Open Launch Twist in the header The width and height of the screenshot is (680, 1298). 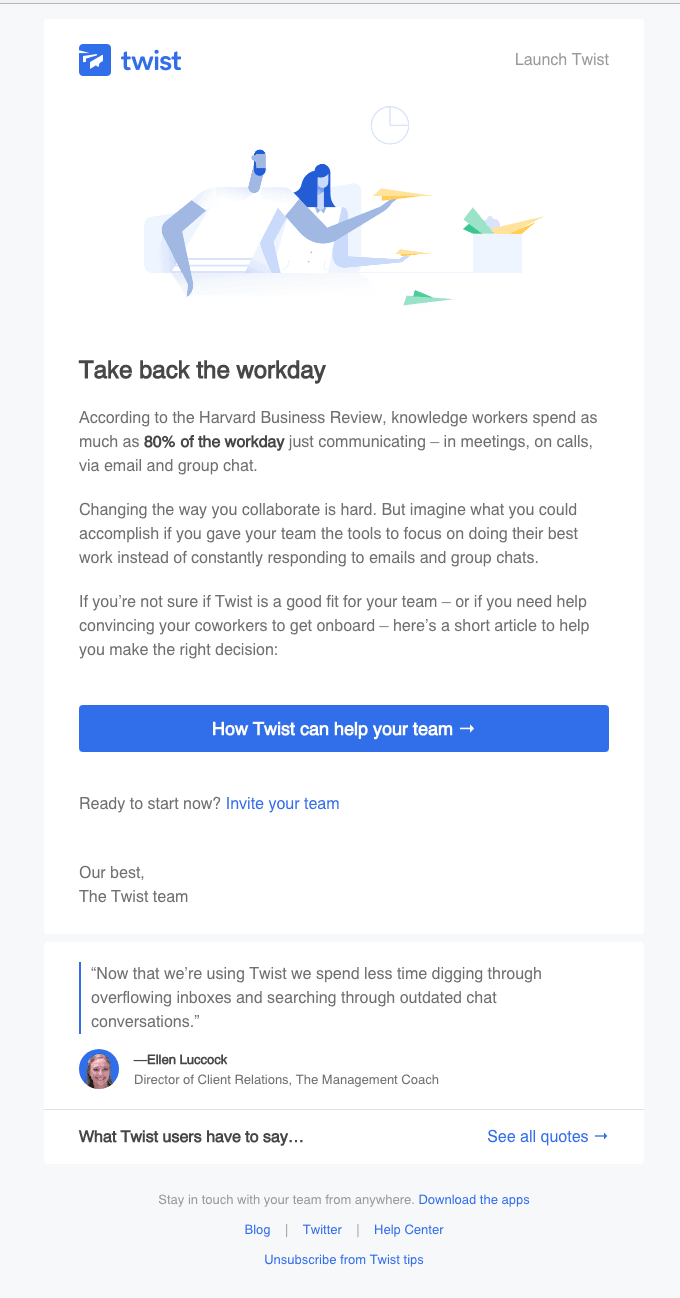coord(561,60)
